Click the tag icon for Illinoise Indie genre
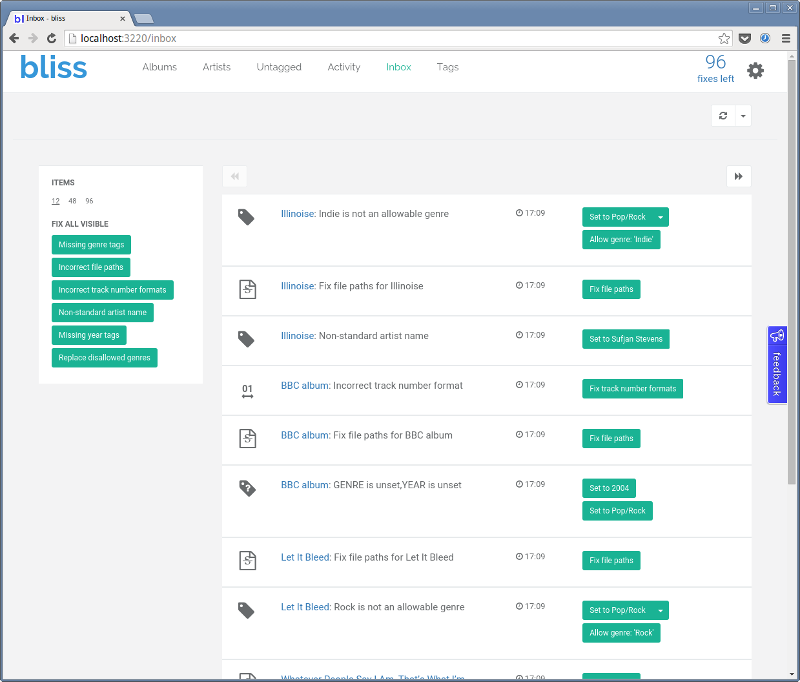Viewport: 800px width, 682px height. (x=246, y=217)
